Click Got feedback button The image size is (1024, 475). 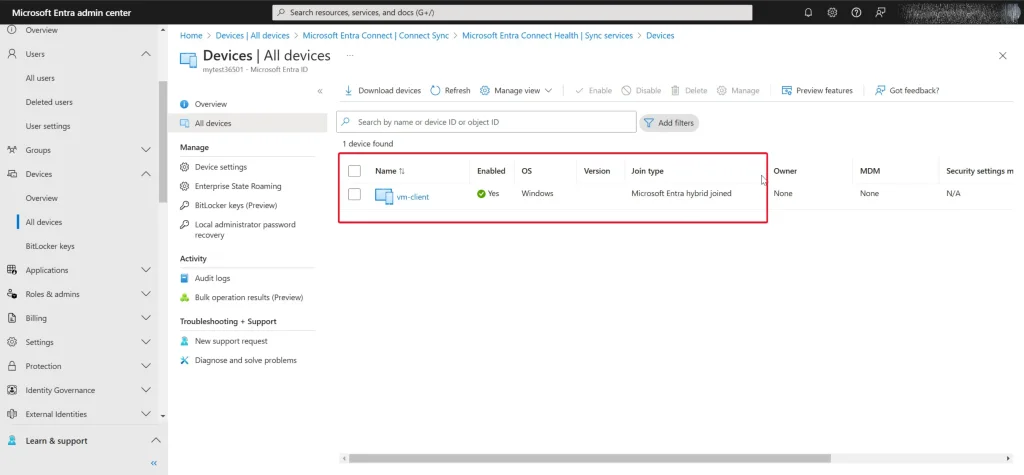[x=907, y=90]
